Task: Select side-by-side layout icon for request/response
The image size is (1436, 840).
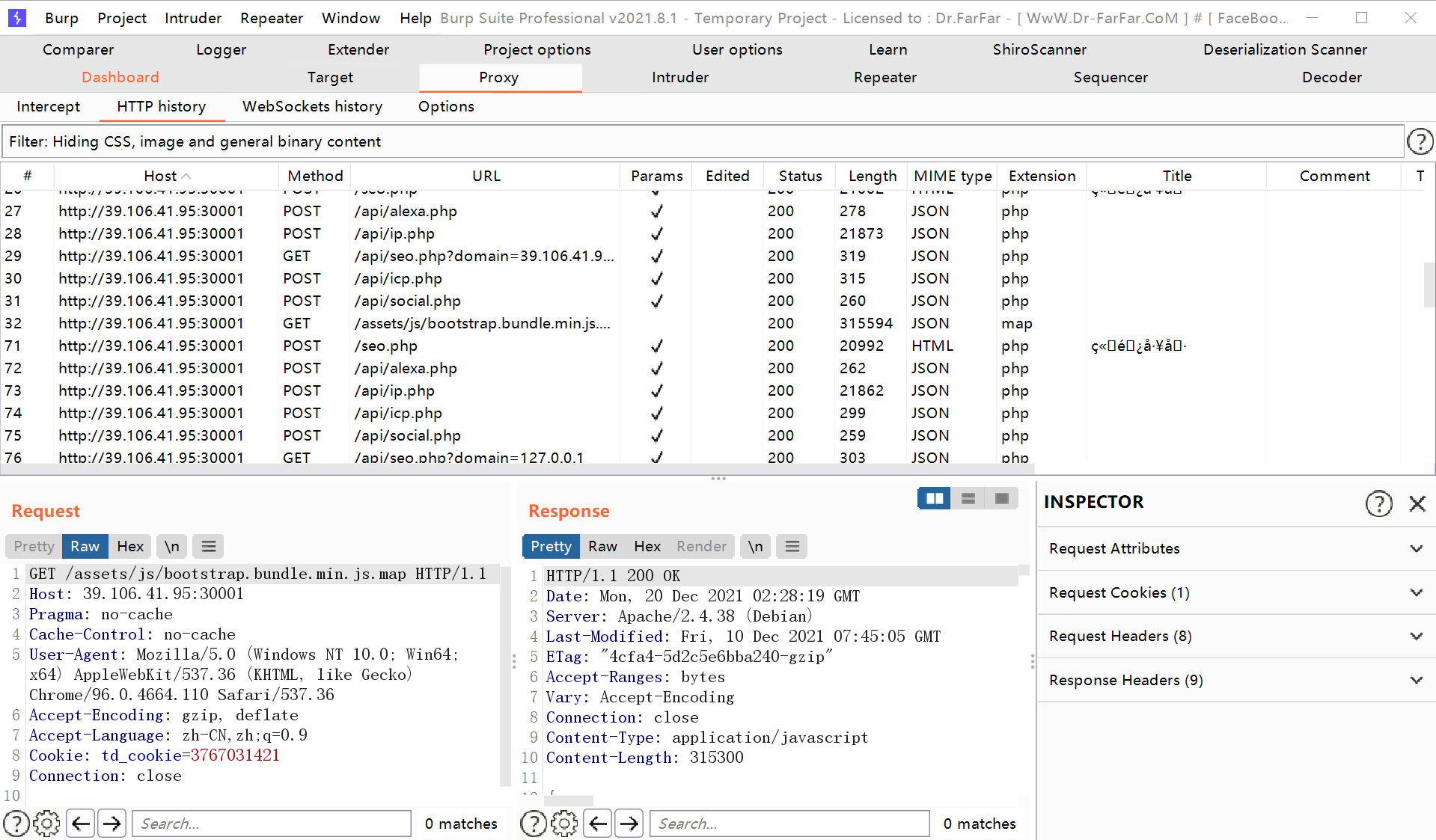Action: pyautogui.click(x=935, y=498)
